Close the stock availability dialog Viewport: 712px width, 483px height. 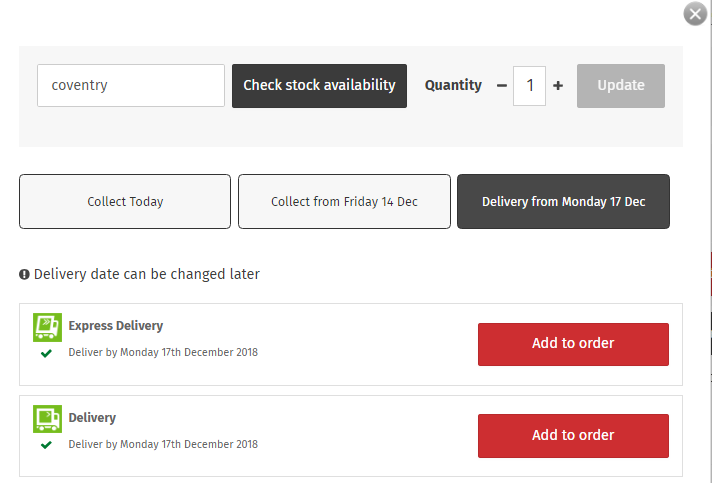(695, 14)
